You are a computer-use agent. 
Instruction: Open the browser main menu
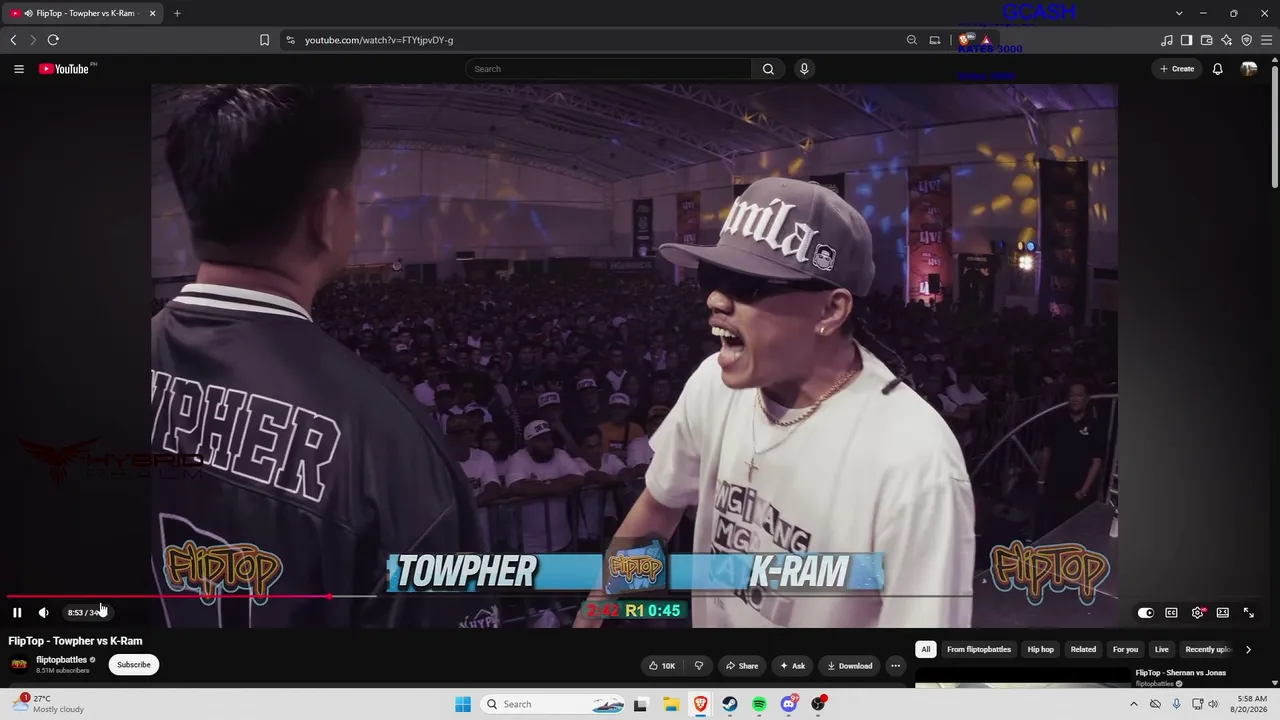click(x=1267, y=40)
